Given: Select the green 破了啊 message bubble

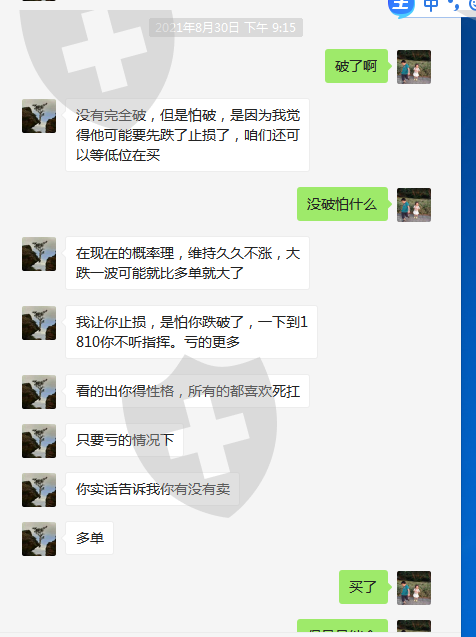Looking at the screenshot, I should tap(356, 66).
